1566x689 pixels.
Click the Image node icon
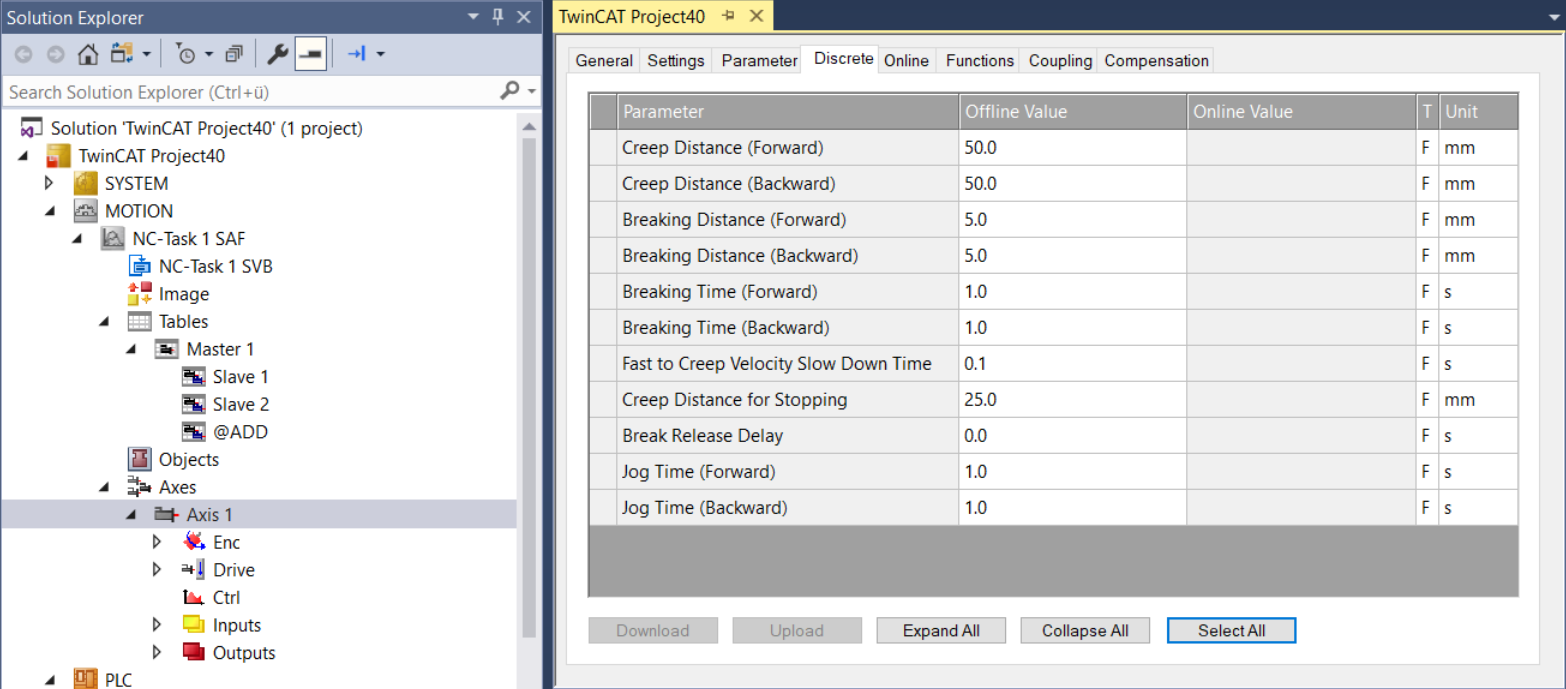point(140,294)
